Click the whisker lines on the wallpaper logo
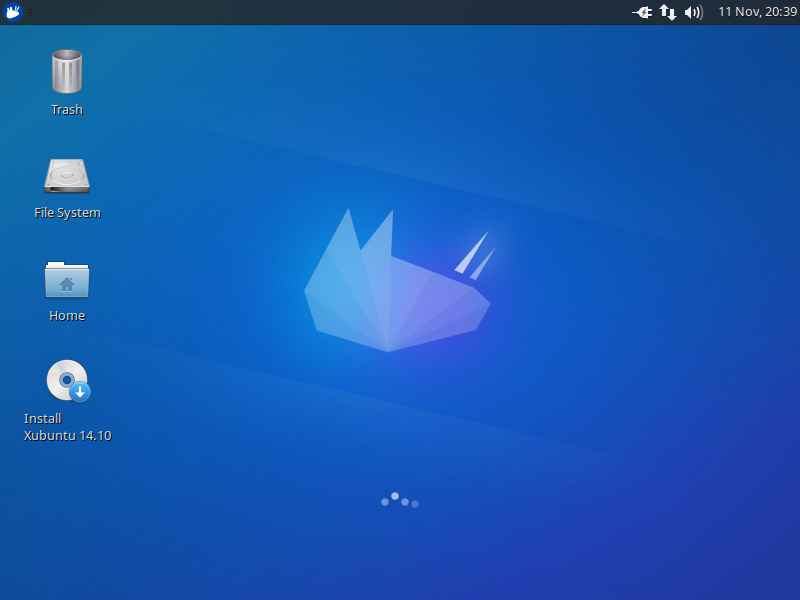 476,256
